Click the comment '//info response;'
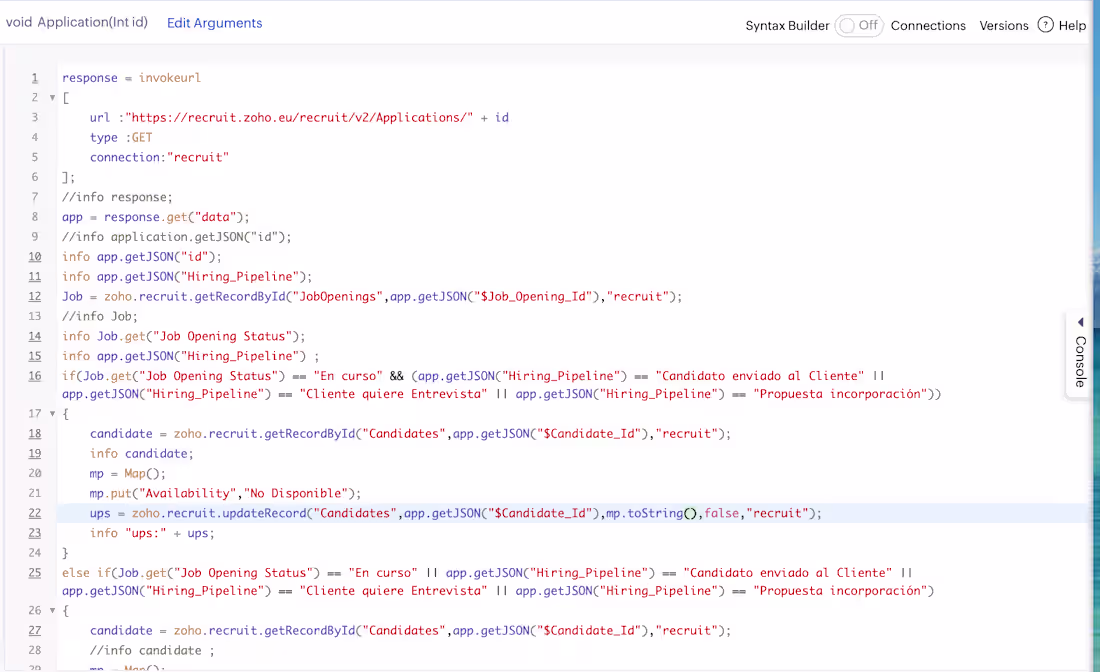This screenshot has height=672, width=1100. 117,197
